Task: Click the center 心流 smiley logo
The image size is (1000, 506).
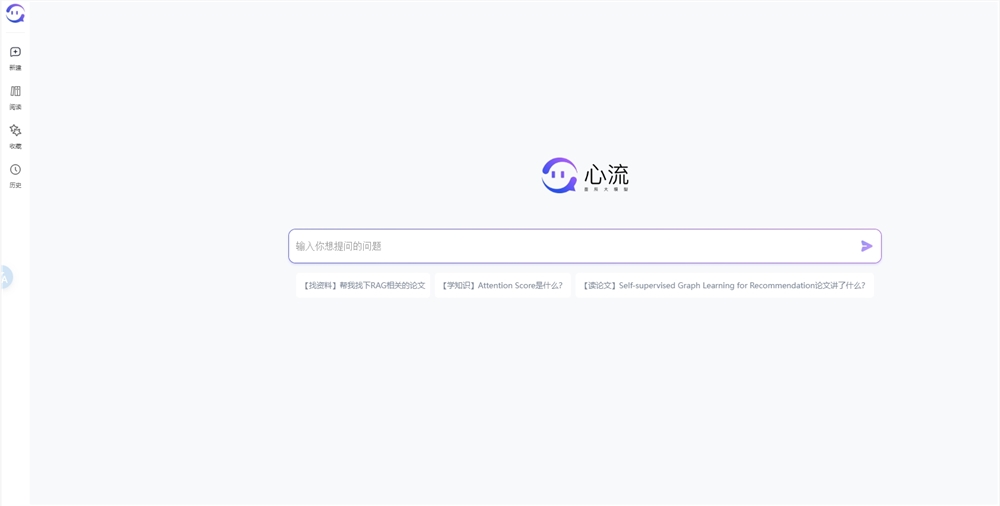Action: point(559,175)
